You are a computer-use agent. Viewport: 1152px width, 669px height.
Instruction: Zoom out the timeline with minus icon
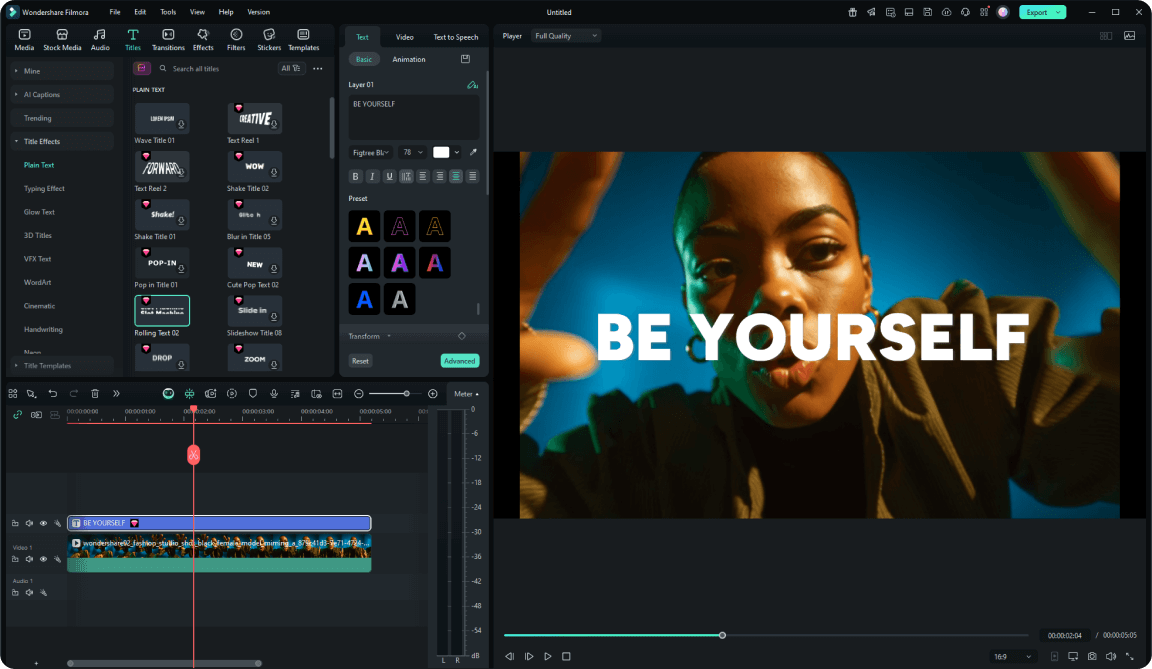(359, 394)
